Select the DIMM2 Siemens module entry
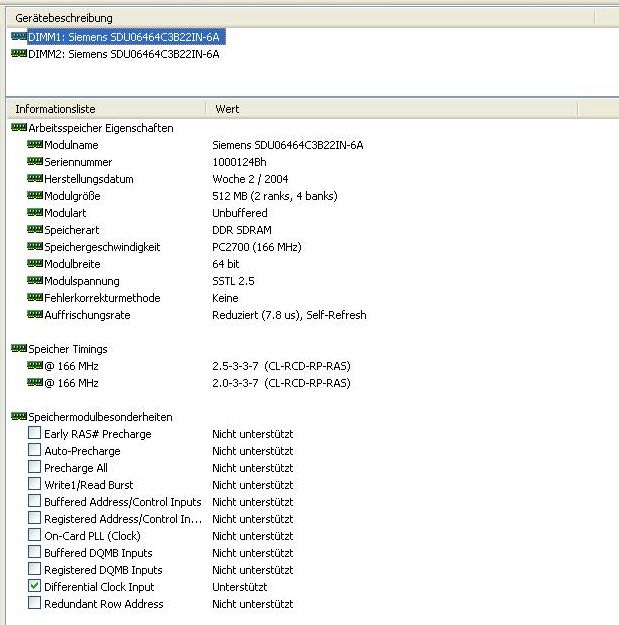The height and width of the screenshot is (625, 619). [x=124, y=54]
